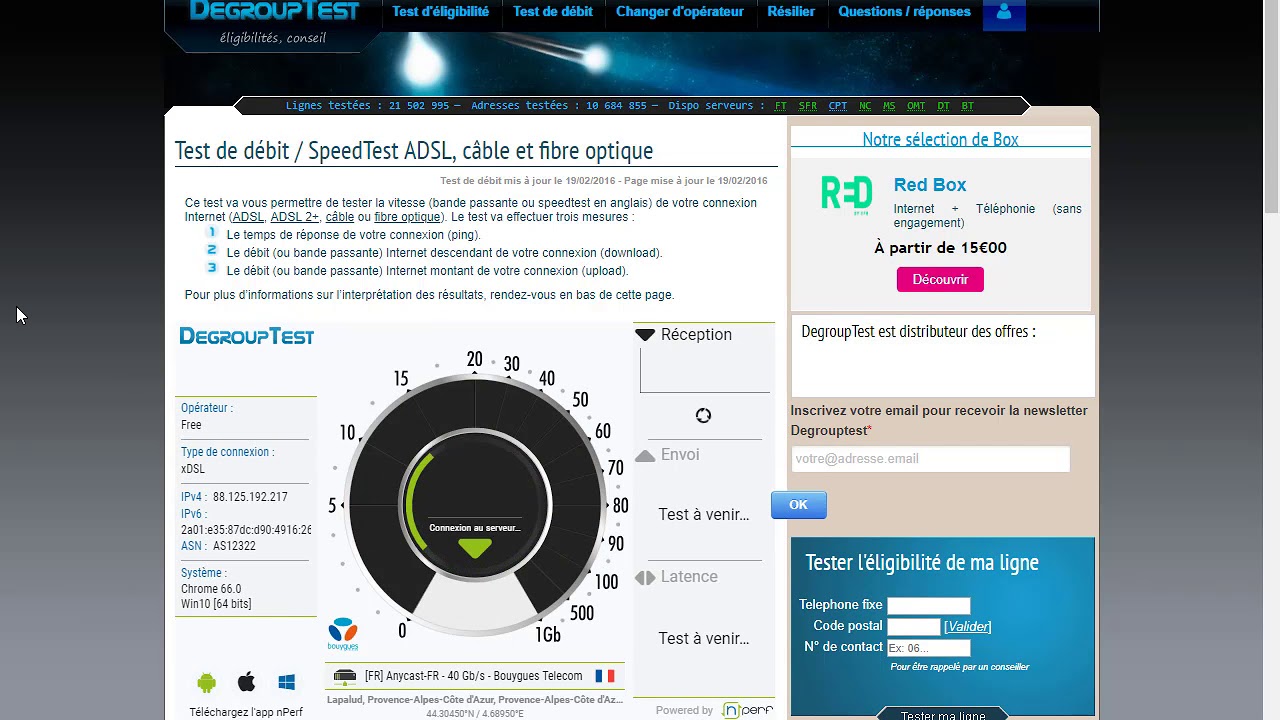This screenshot has width=1280, height=720.
Task: Follow the ADSL link in the description
Action: tap(248, 217)
